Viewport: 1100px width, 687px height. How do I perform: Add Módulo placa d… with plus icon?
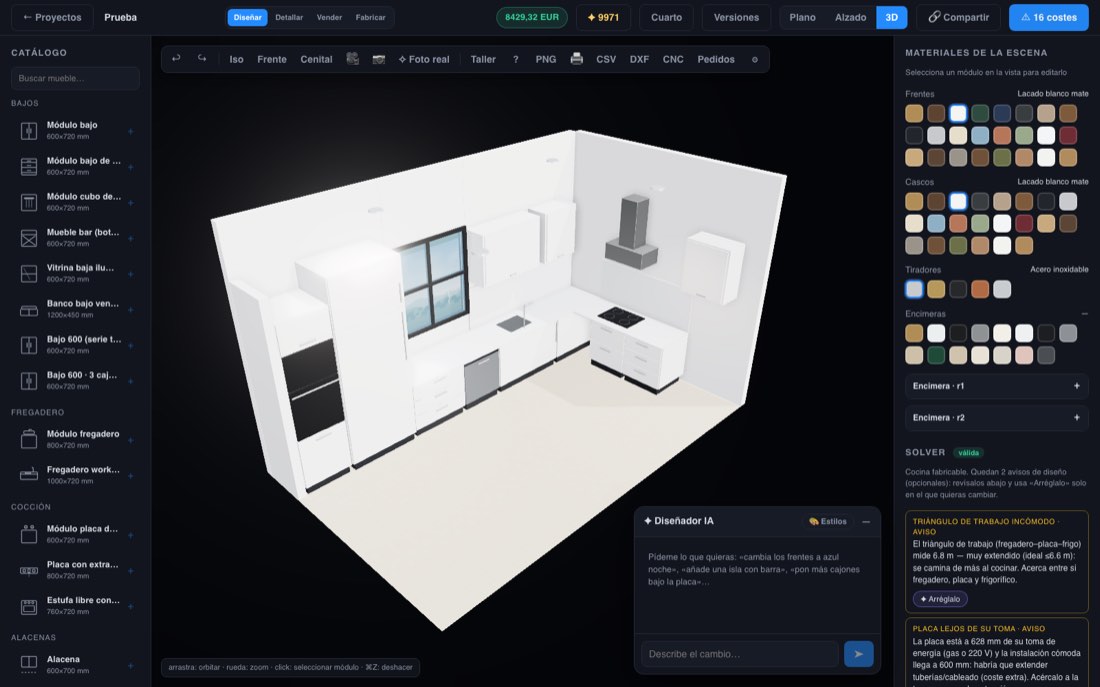click(x=130, y=535)
